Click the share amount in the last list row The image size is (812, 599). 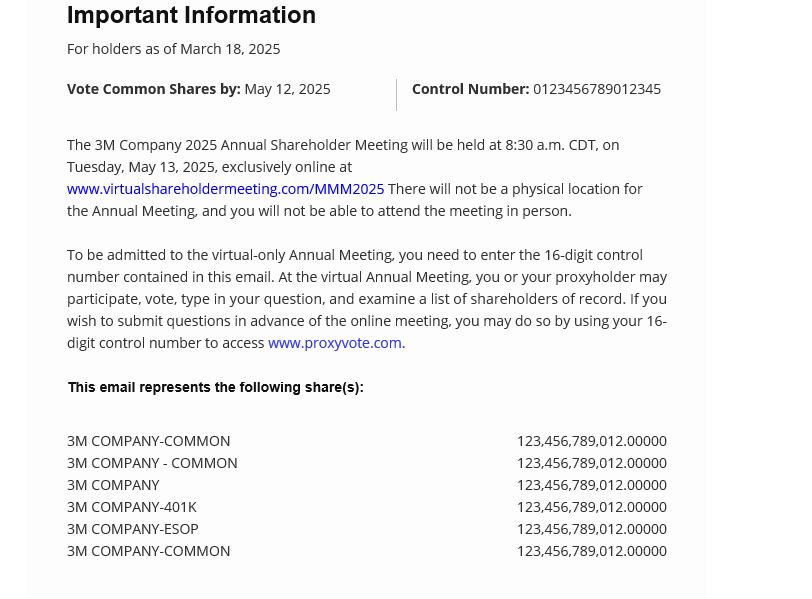[x=591, y=551]
